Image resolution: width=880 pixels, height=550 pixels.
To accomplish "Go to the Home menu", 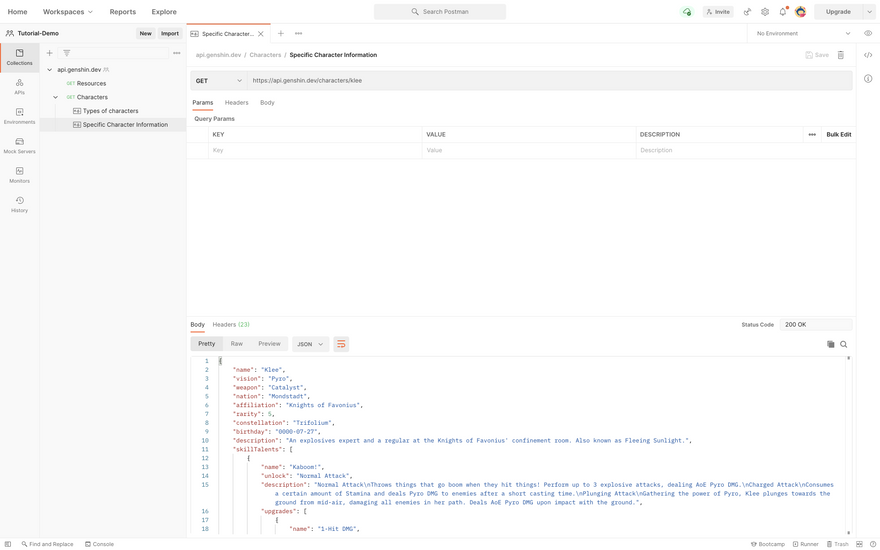I will [17, 12].
